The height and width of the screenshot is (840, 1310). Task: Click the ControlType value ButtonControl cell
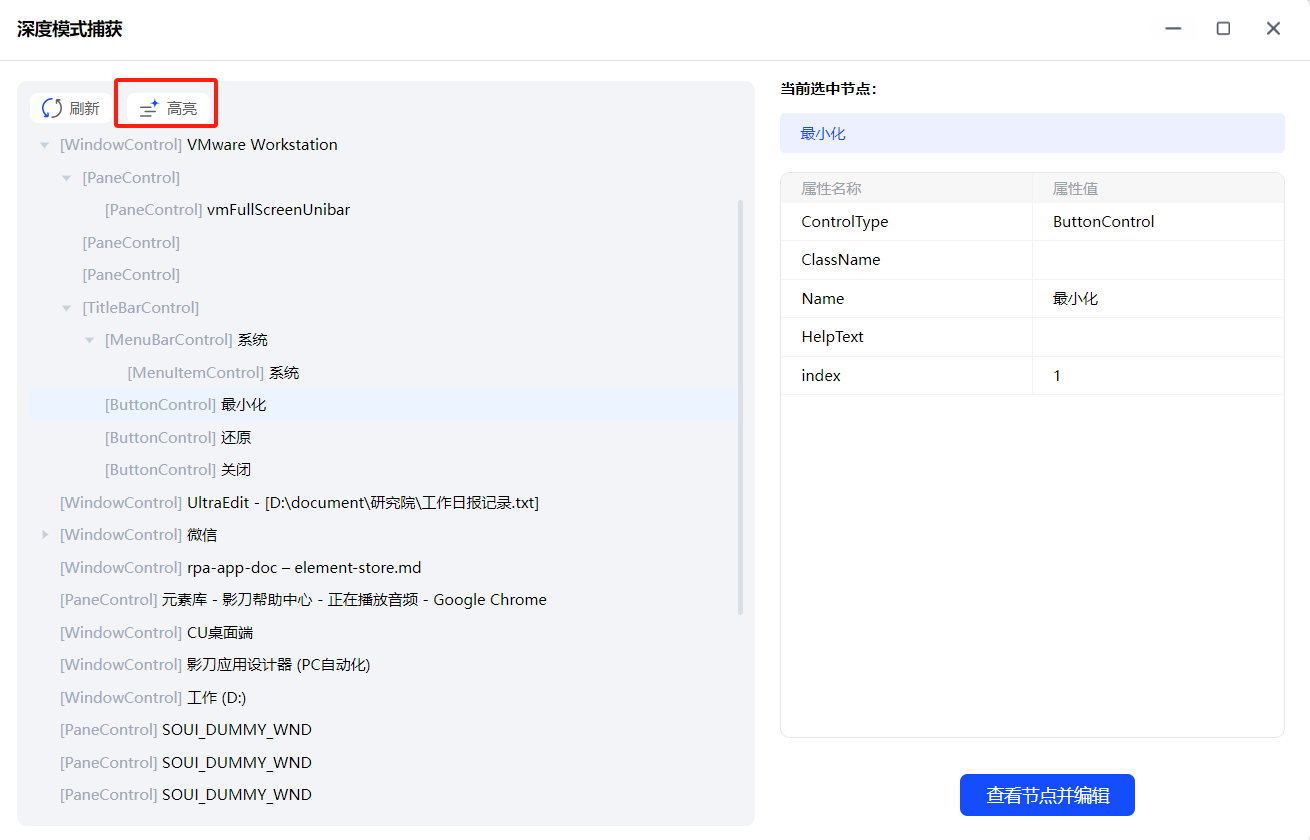click(1103, 222)
